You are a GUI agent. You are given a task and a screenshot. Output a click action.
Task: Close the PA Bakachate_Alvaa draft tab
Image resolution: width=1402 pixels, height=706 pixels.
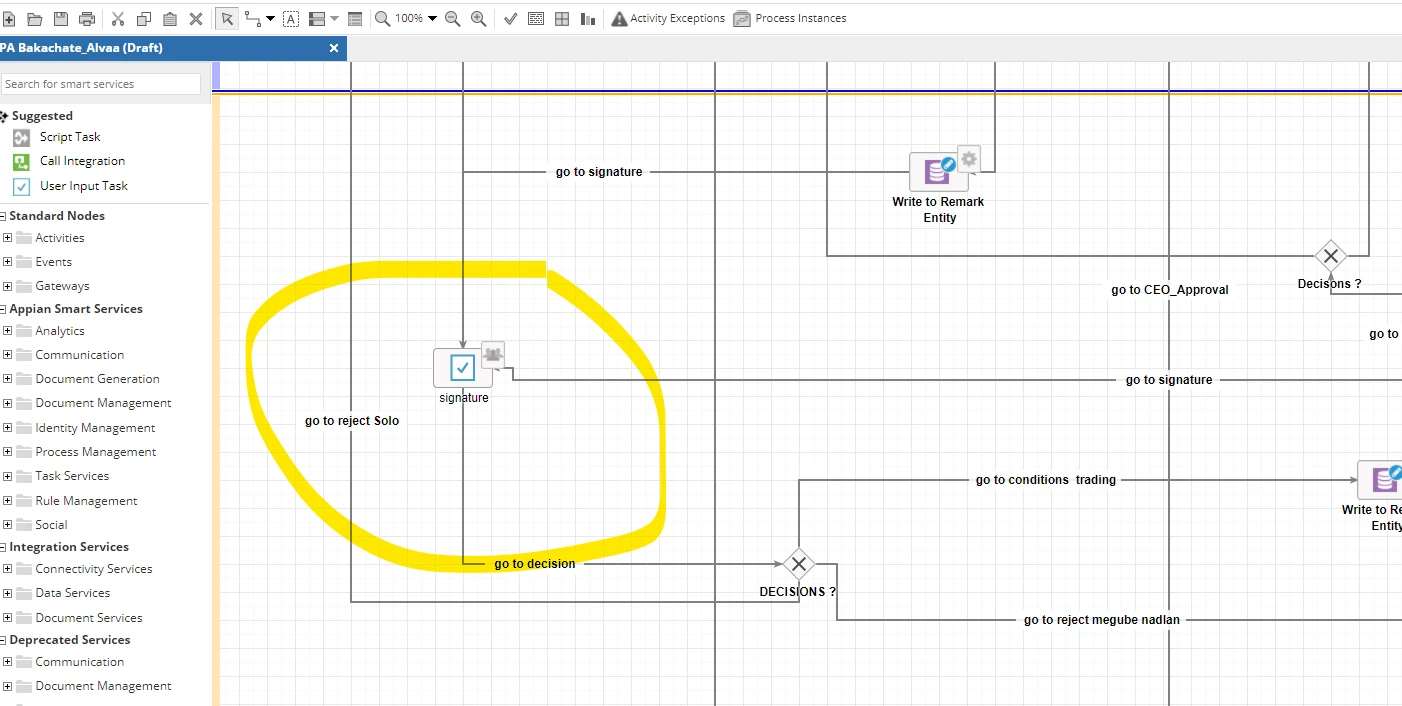point(334,48)
